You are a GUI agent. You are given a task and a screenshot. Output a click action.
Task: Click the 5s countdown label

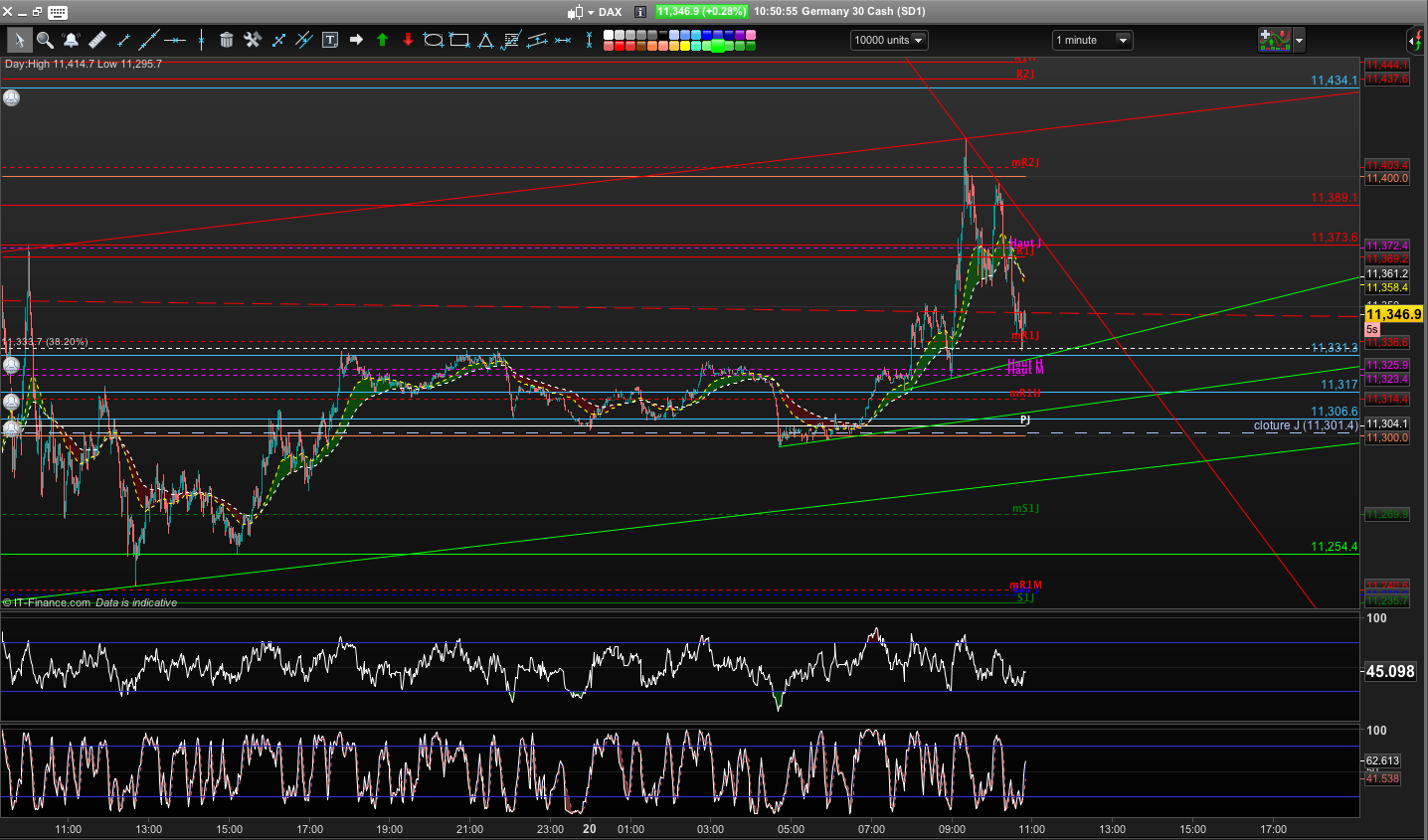click(x=1372, y=329)
